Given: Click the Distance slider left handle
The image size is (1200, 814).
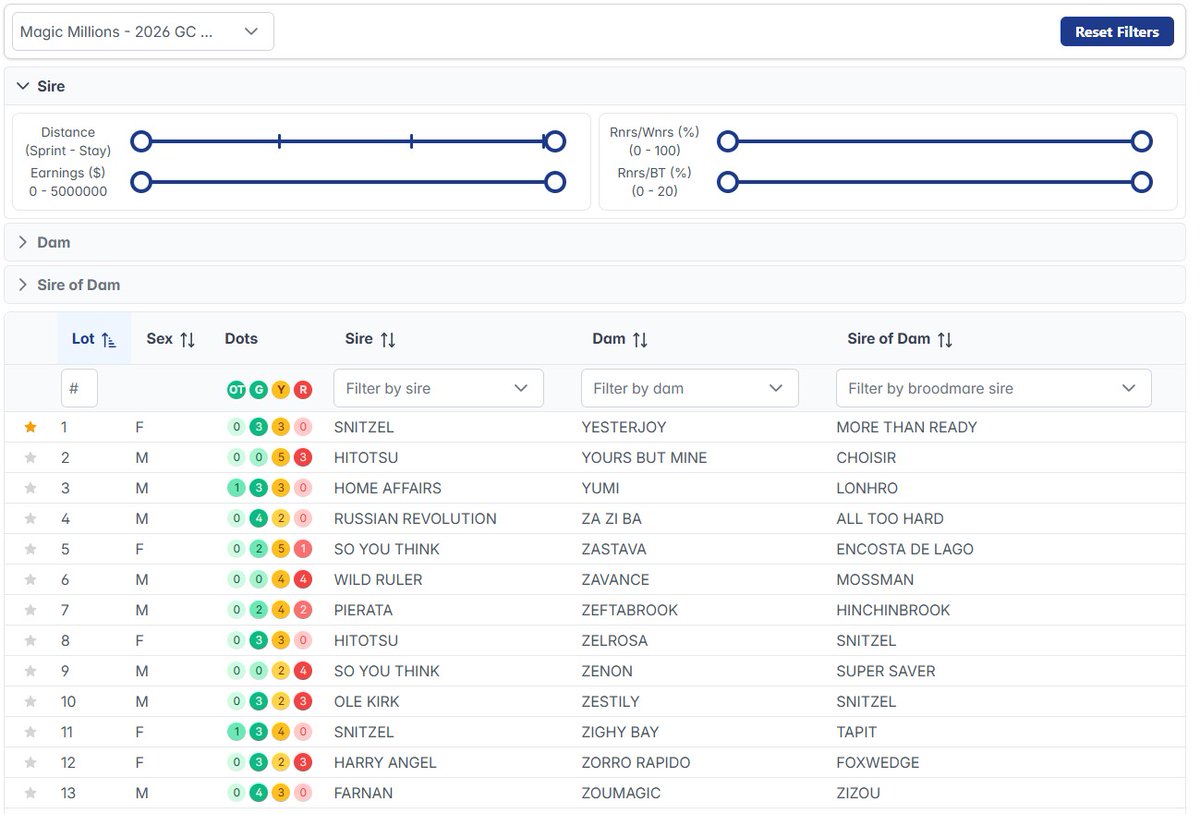Looking at the screenshot, I should click(141, 142).
